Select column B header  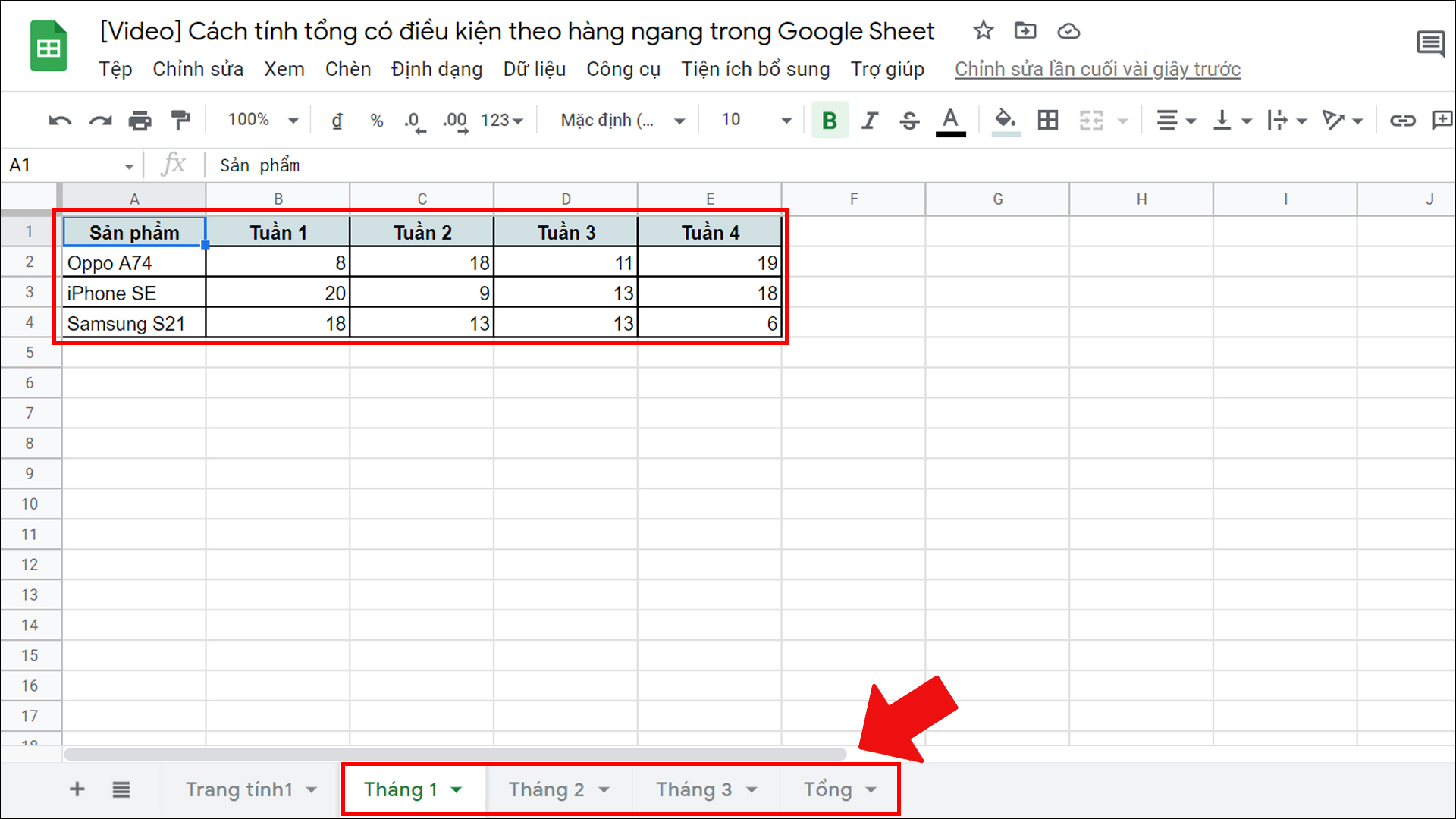point(278,199)
